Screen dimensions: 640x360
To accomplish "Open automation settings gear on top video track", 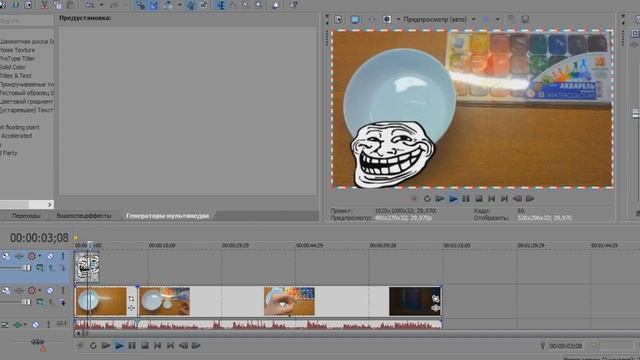I will pyautogui.click(x=31, y=256).
